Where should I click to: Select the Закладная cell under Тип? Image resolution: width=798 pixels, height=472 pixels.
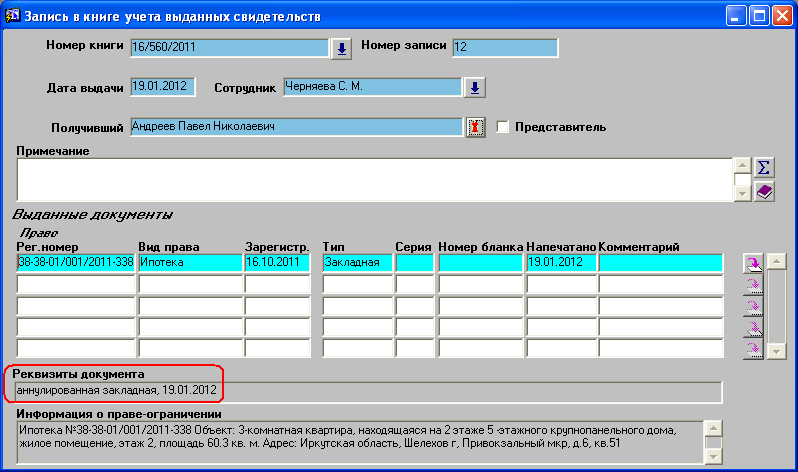pos(358,263)
